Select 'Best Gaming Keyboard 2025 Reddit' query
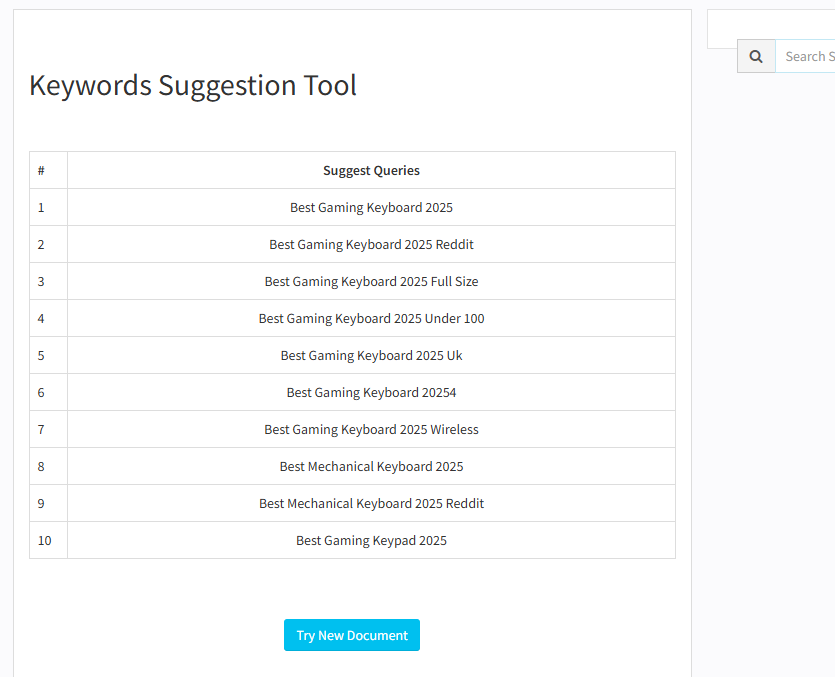The image size is (835, 677). coord(371,244)
